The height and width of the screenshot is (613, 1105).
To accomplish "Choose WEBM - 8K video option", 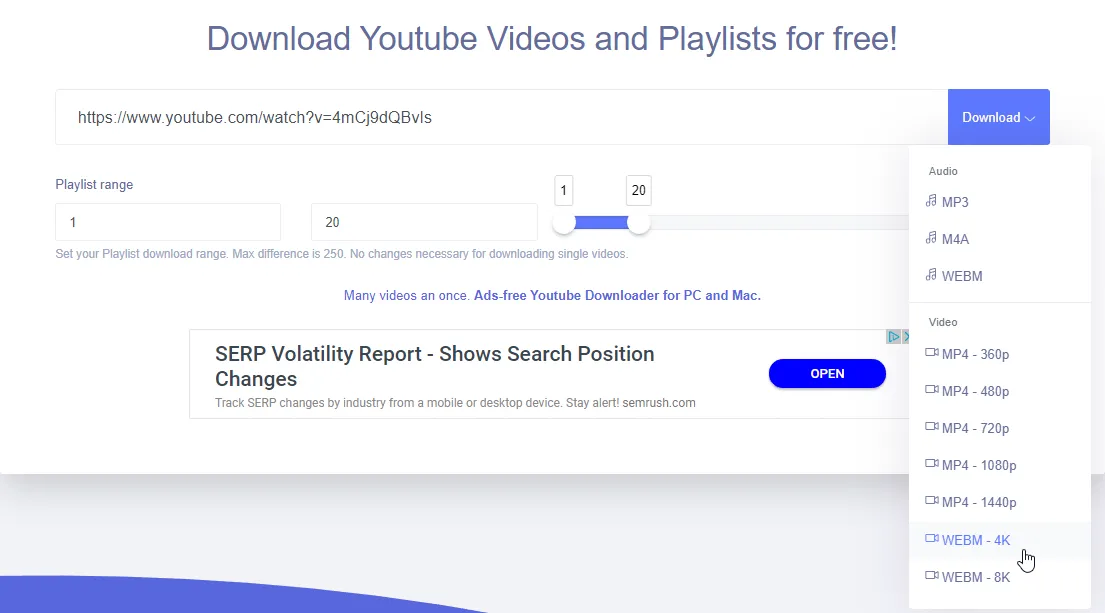I will click(x=1000, y=577).
